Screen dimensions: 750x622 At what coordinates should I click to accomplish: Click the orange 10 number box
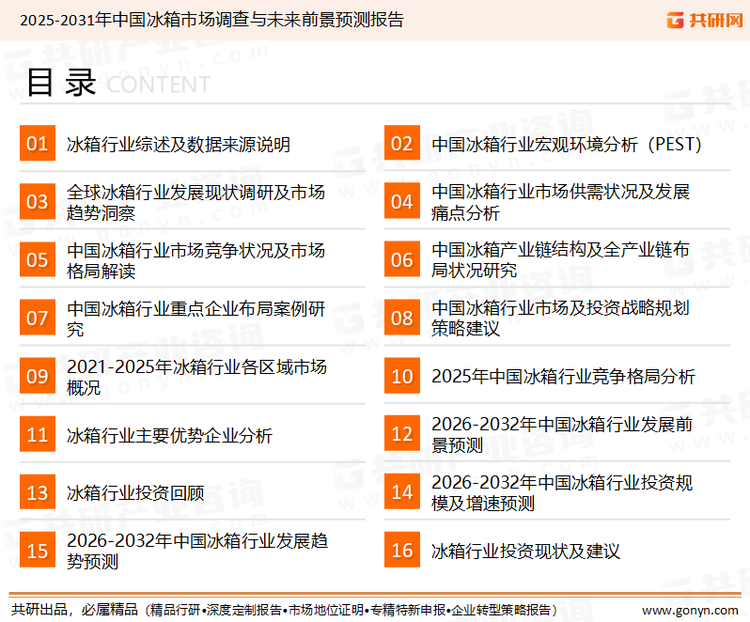coord(402,376)
